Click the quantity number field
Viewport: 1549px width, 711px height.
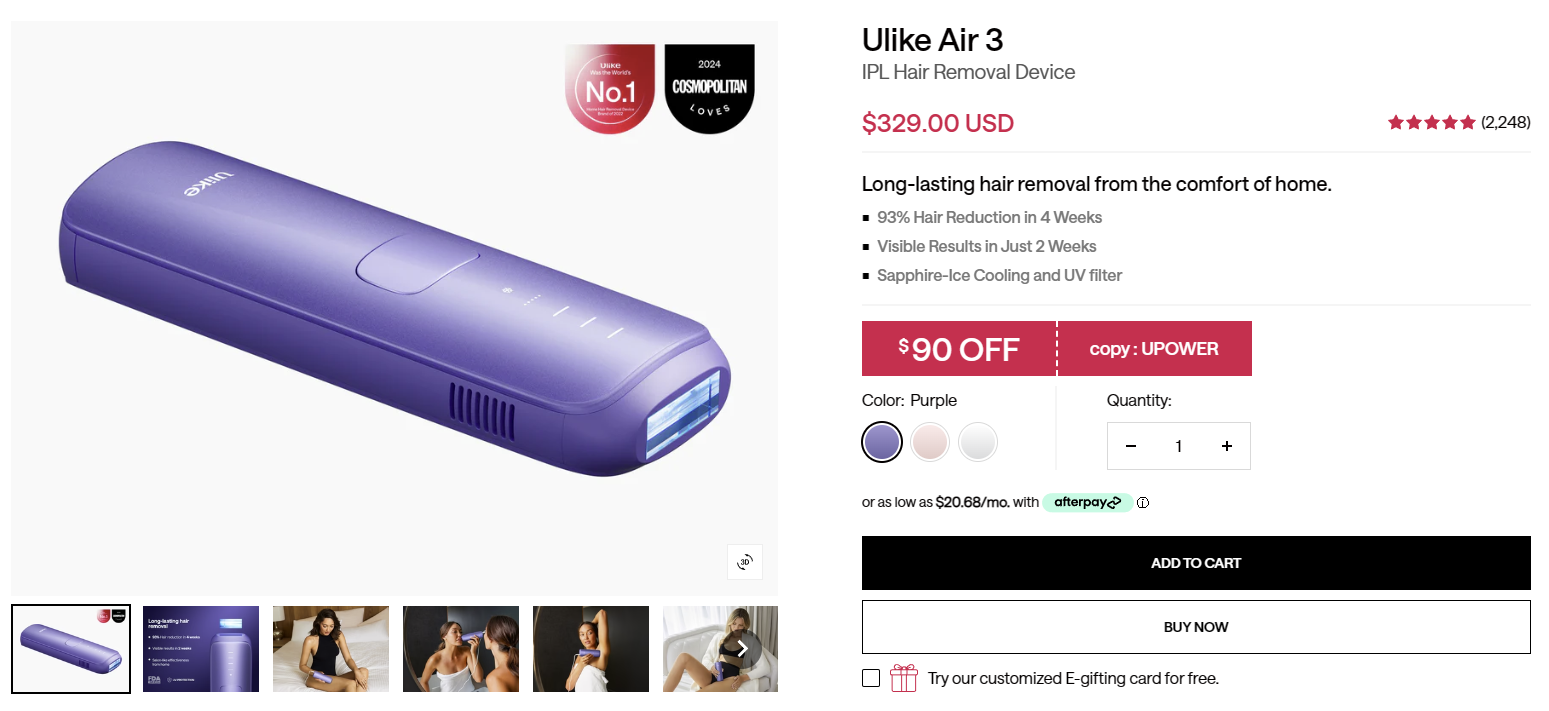(1179, 446)
